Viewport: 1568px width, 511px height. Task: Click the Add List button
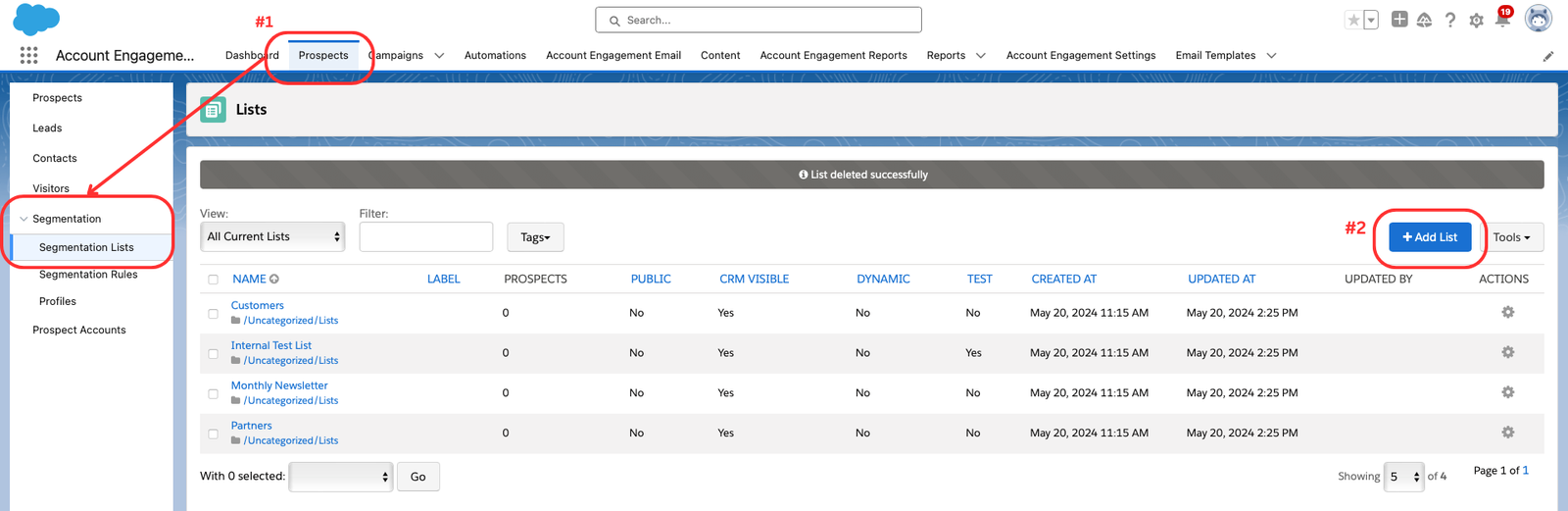pos(1430,237)
